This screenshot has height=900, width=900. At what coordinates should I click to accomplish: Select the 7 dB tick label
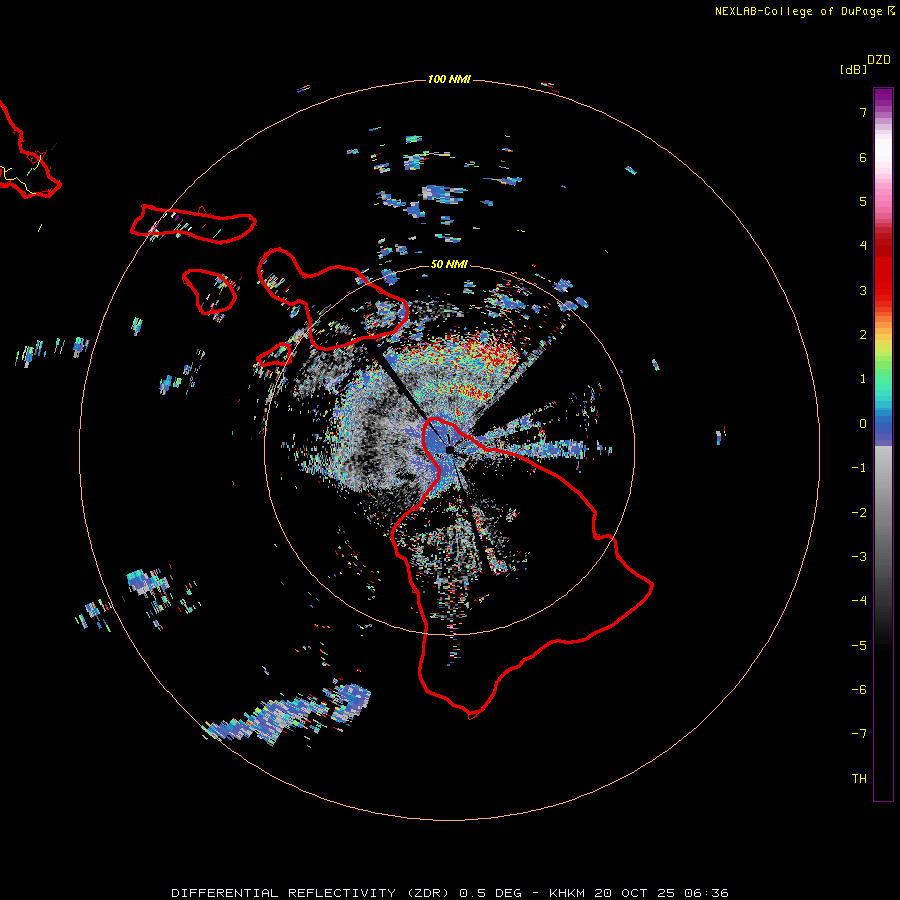(863, 112)
